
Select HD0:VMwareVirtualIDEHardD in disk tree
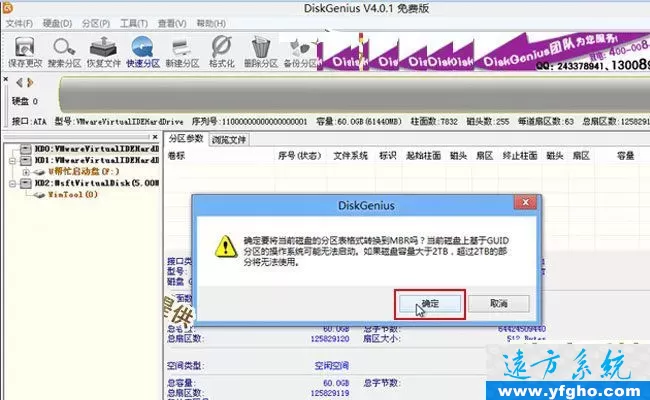[97, 148]
